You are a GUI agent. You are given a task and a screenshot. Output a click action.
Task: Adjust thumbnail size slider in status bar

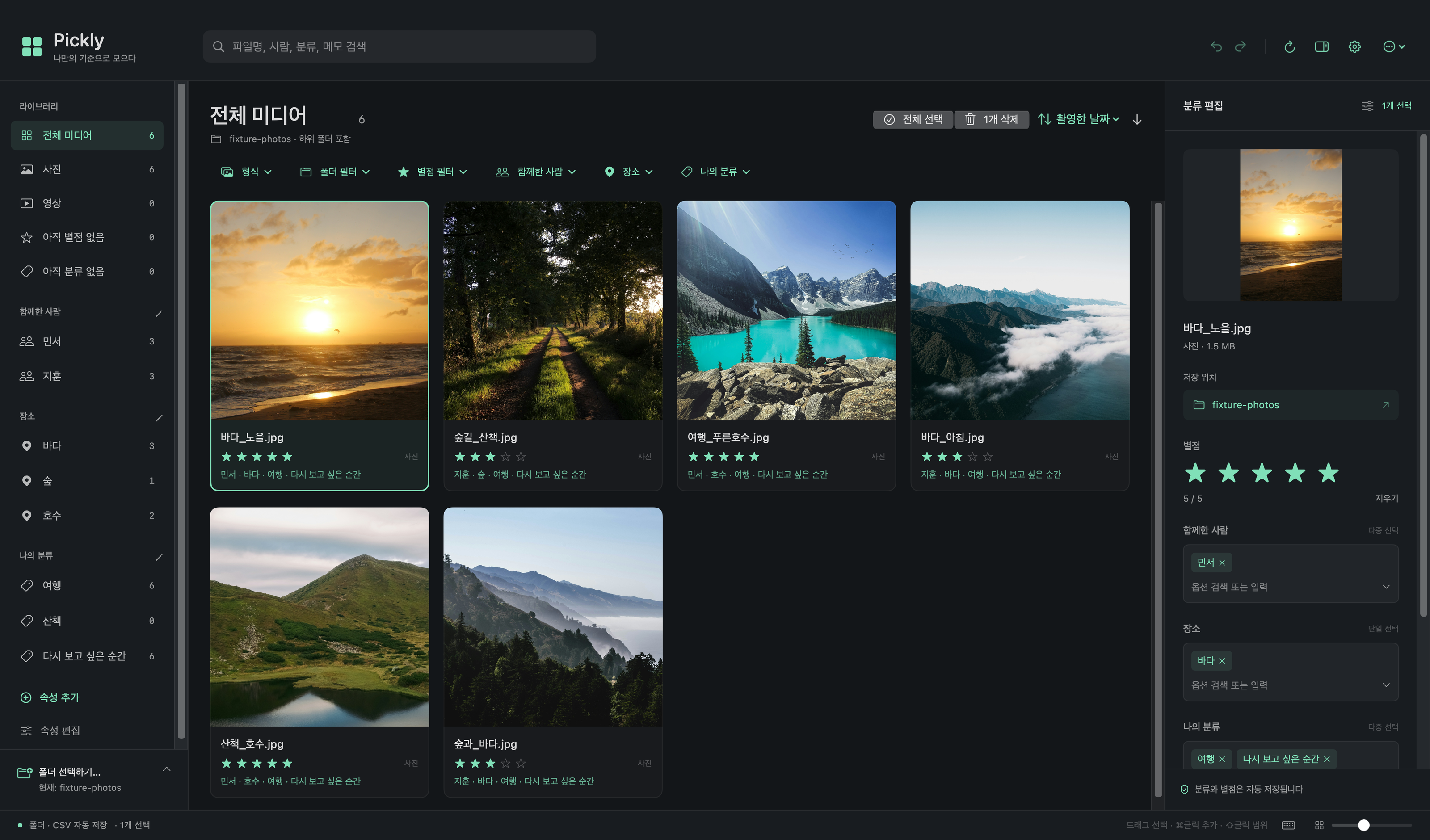[x=1371, y=825]
